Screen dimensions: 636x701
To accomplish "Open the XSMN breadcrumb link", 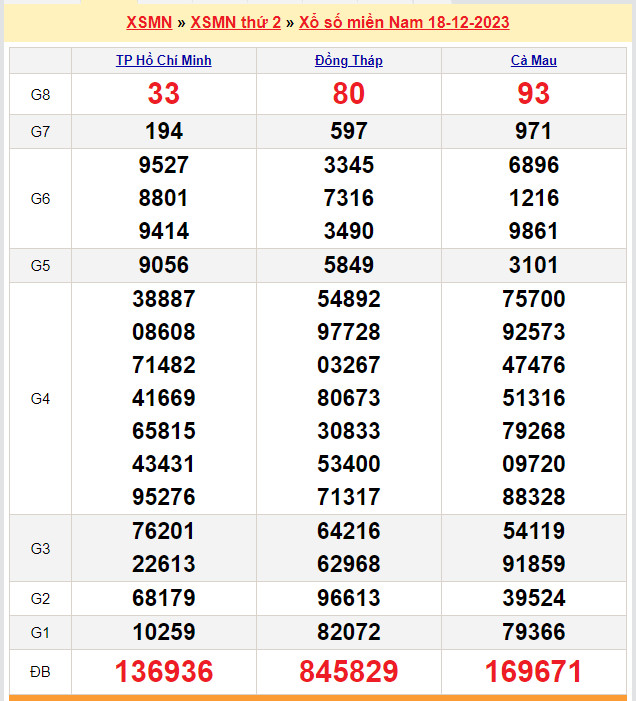I will click(x=149, y=22).
